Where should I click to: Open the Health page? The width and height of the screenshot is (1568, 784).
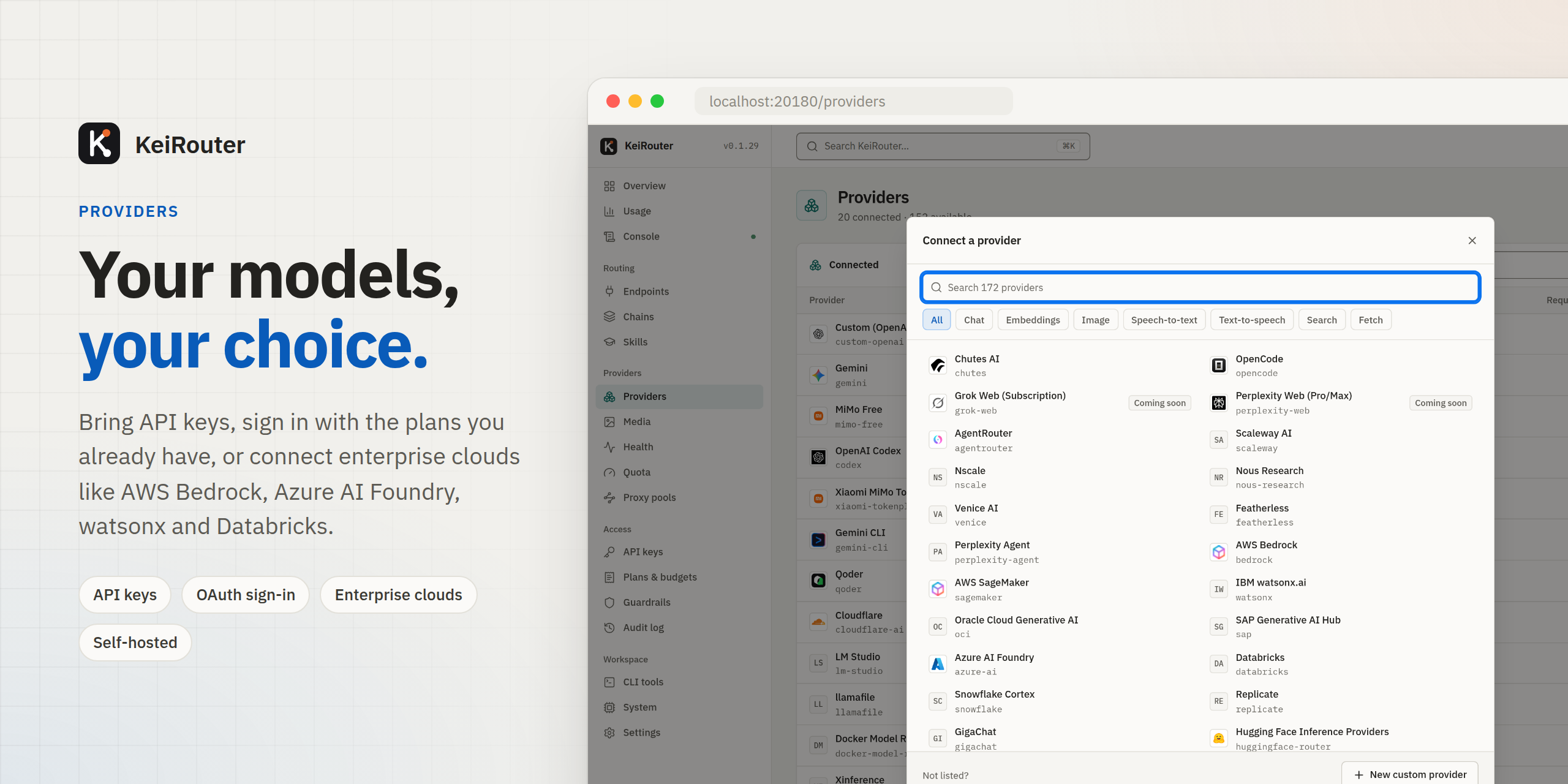pos(679,447)
